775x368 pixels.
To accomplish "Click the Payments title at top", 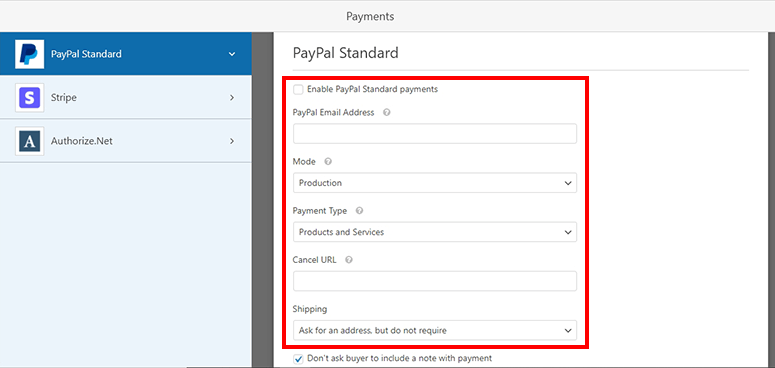I will (x=370, y=16).
